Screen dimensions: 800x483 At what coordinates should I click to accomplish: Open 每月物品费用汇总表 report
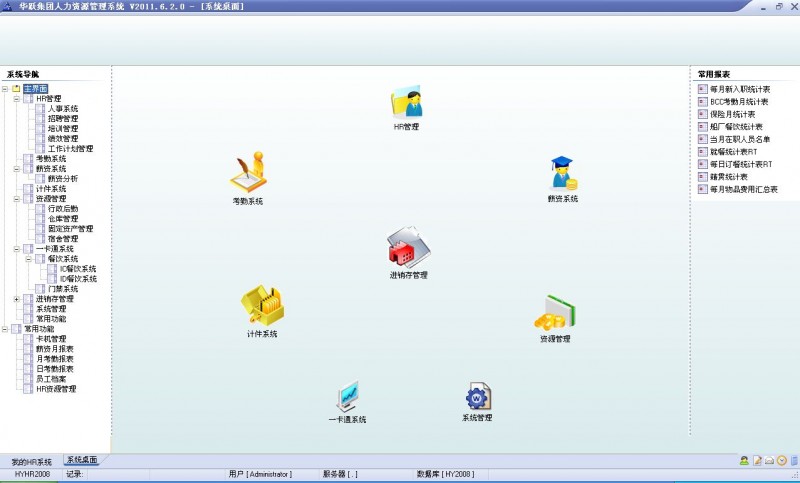(x=743, y=189)
